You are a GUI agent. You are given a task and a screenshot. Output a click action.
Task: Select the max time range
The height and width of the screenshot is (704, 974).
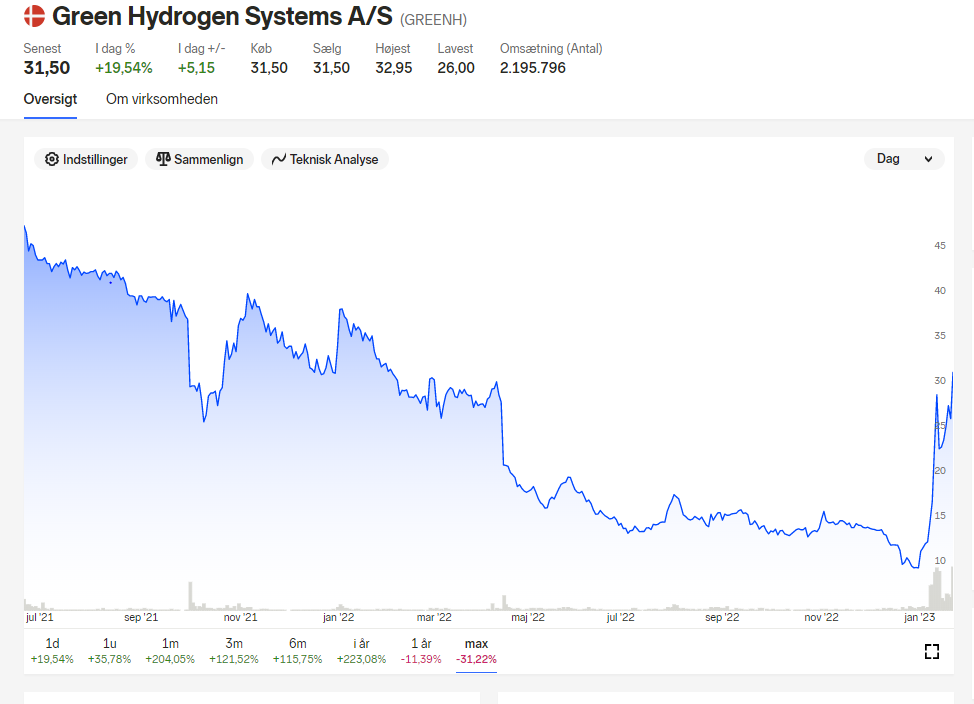coord(476,651)
